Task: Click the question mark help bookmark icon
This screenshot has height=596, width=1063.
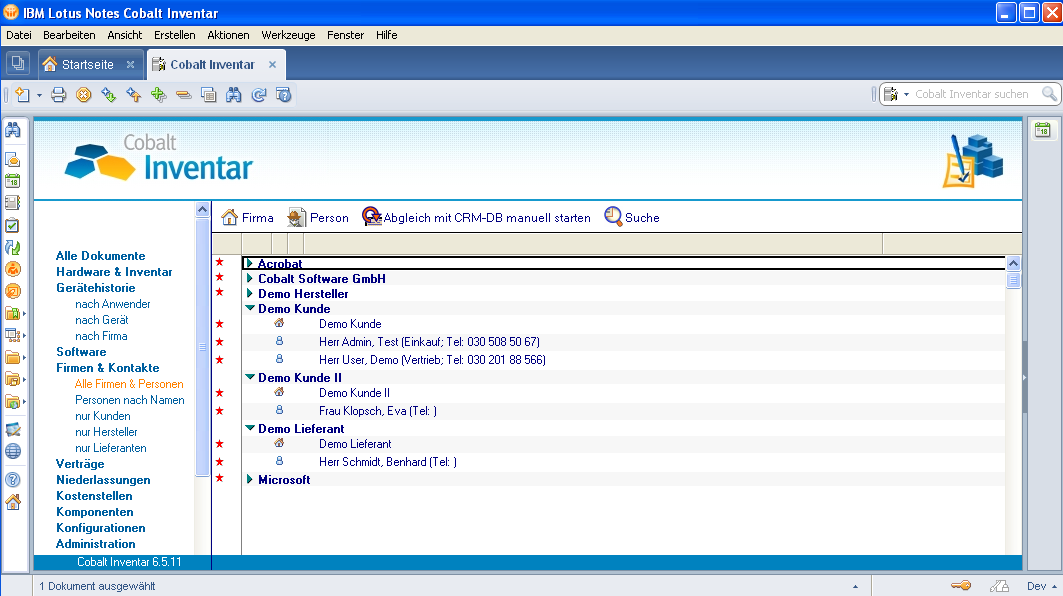Action: [x=13, y=480]
